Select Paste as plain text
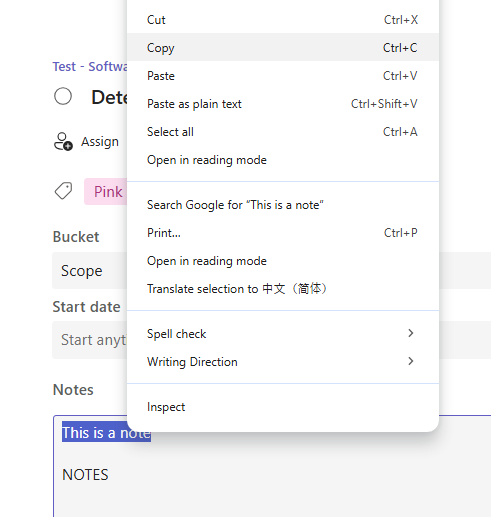 tap(283, 104)
